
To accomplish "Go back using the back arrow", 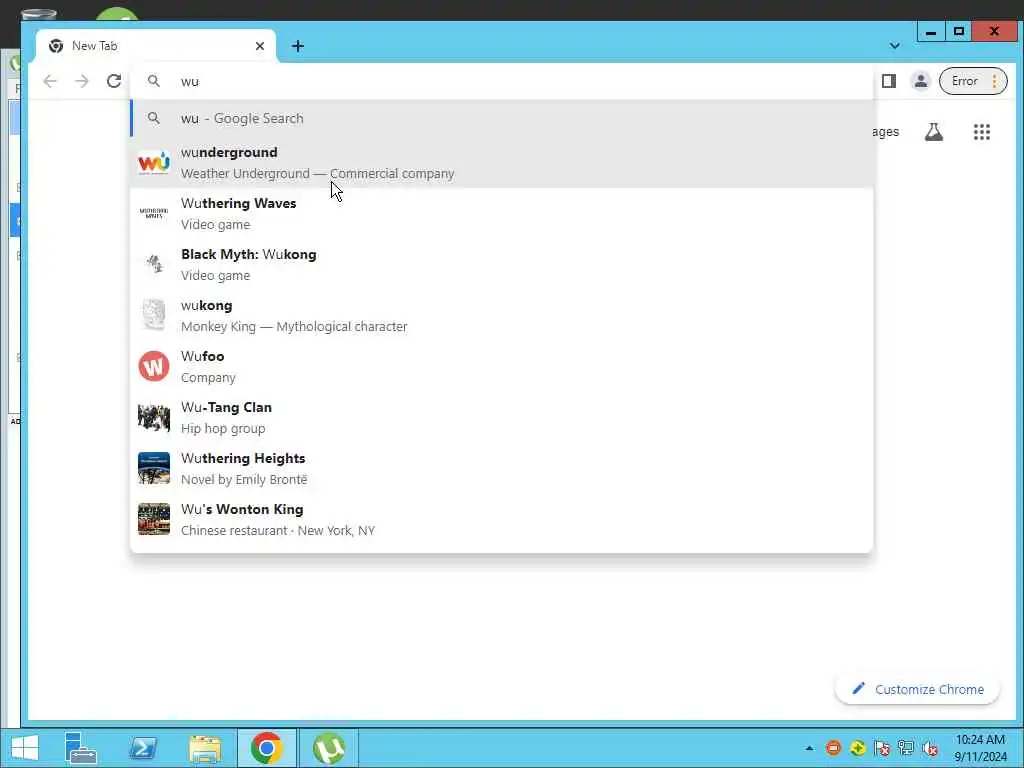I will click(x=50, y=81).
